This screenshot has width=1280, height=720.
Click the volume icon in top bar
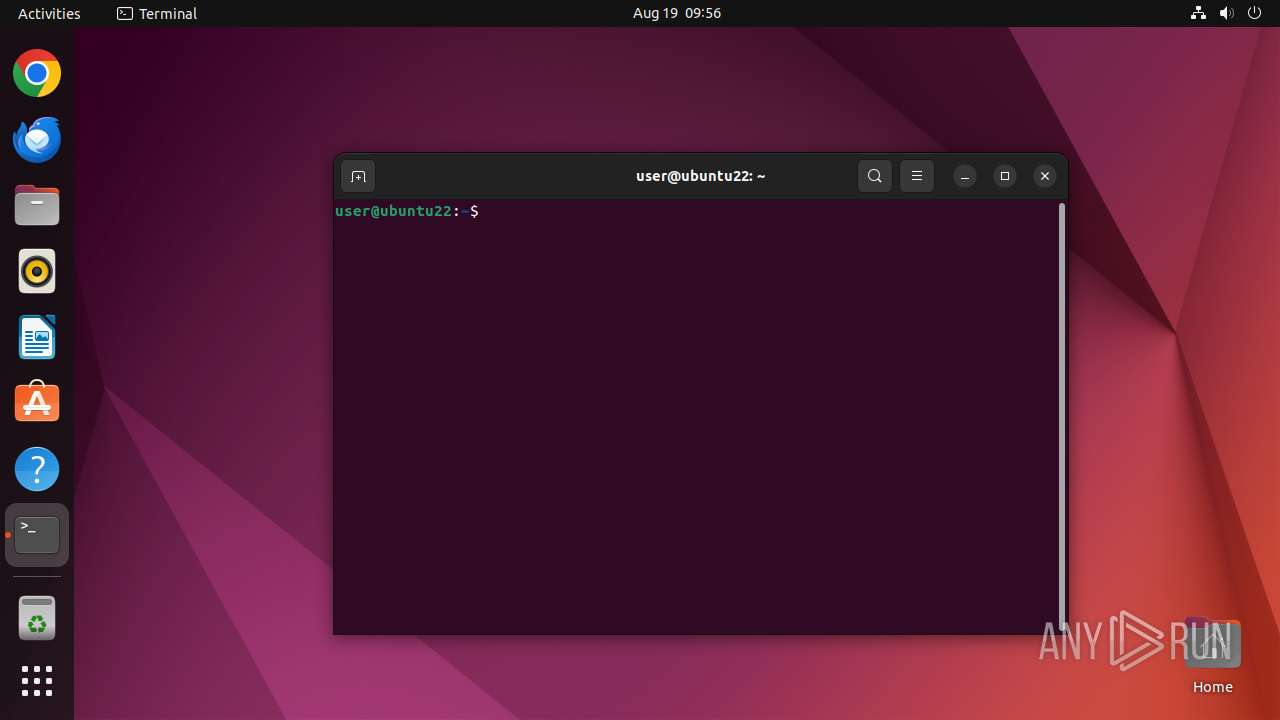pos(1226,13)
